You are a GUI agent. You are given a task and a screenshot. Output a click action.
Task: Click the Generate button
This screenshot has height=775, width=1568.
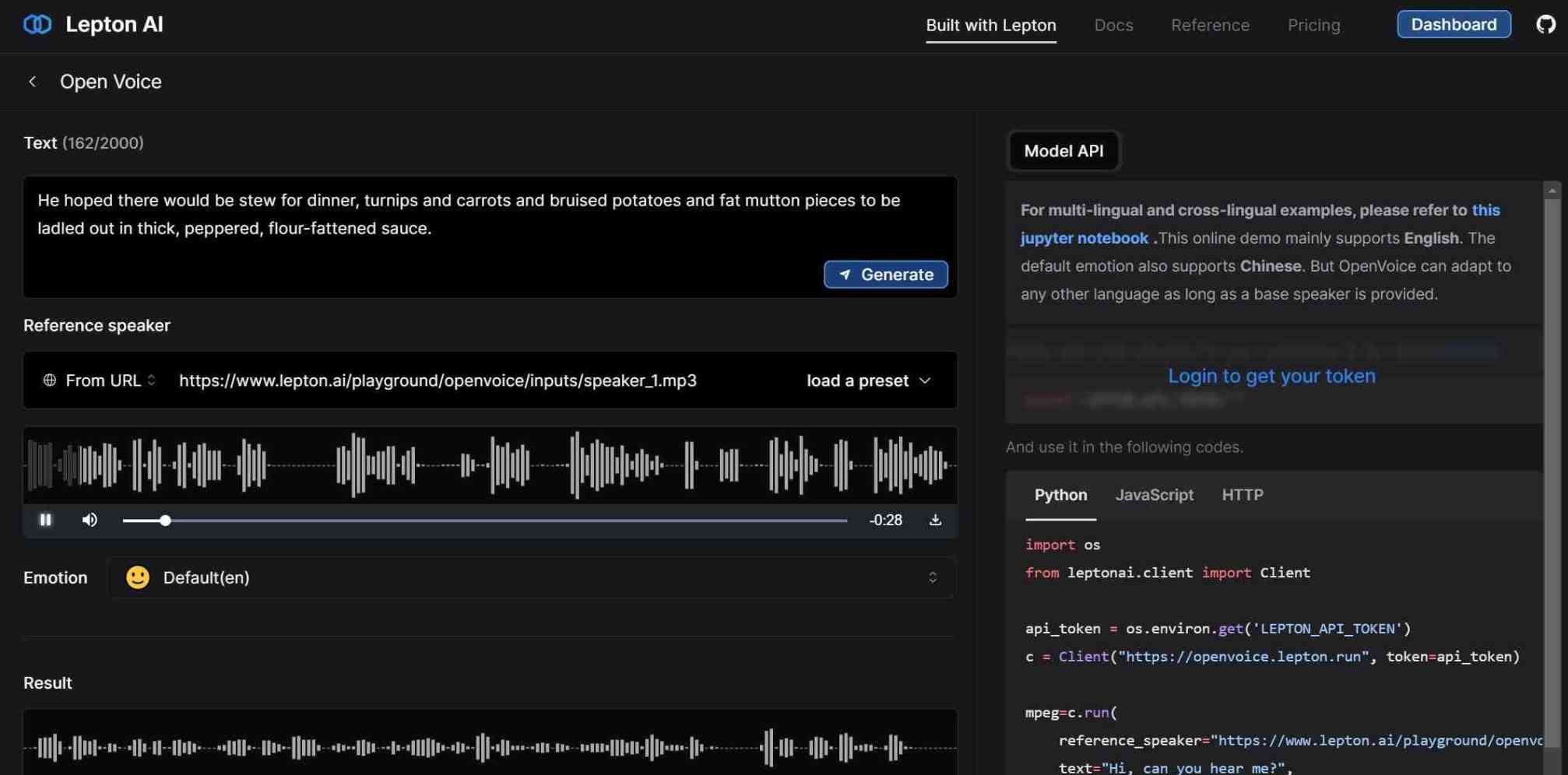885,274
